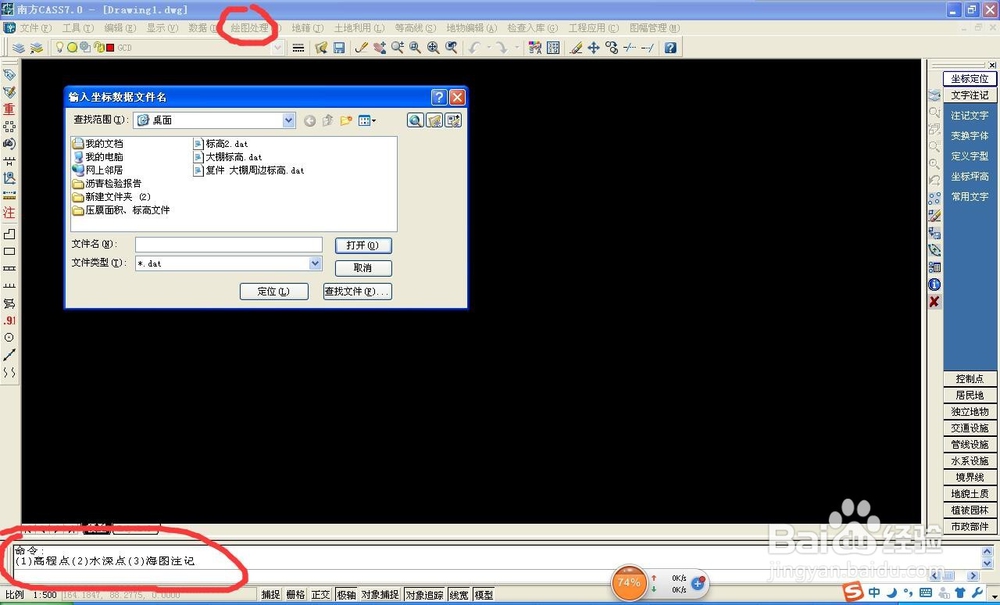The height and width of the screenshot is (605, 1000).
Task: Open the 地物编辑 menu
Action: 471,28
